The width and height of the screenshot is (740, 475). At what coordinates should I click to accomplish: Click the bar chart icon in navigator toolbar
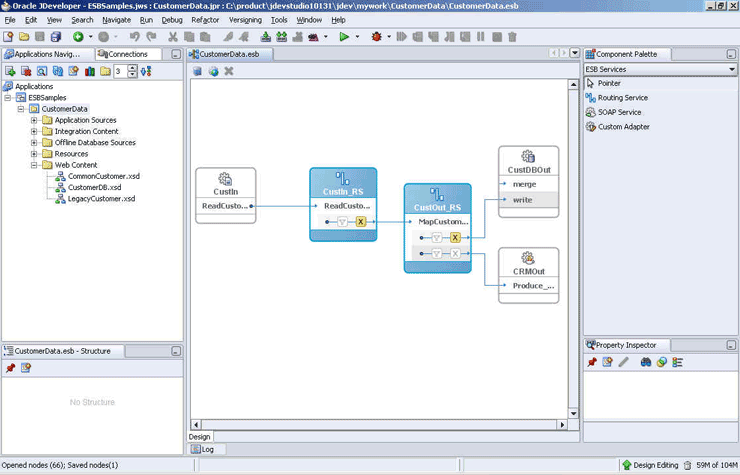(90, 71)
